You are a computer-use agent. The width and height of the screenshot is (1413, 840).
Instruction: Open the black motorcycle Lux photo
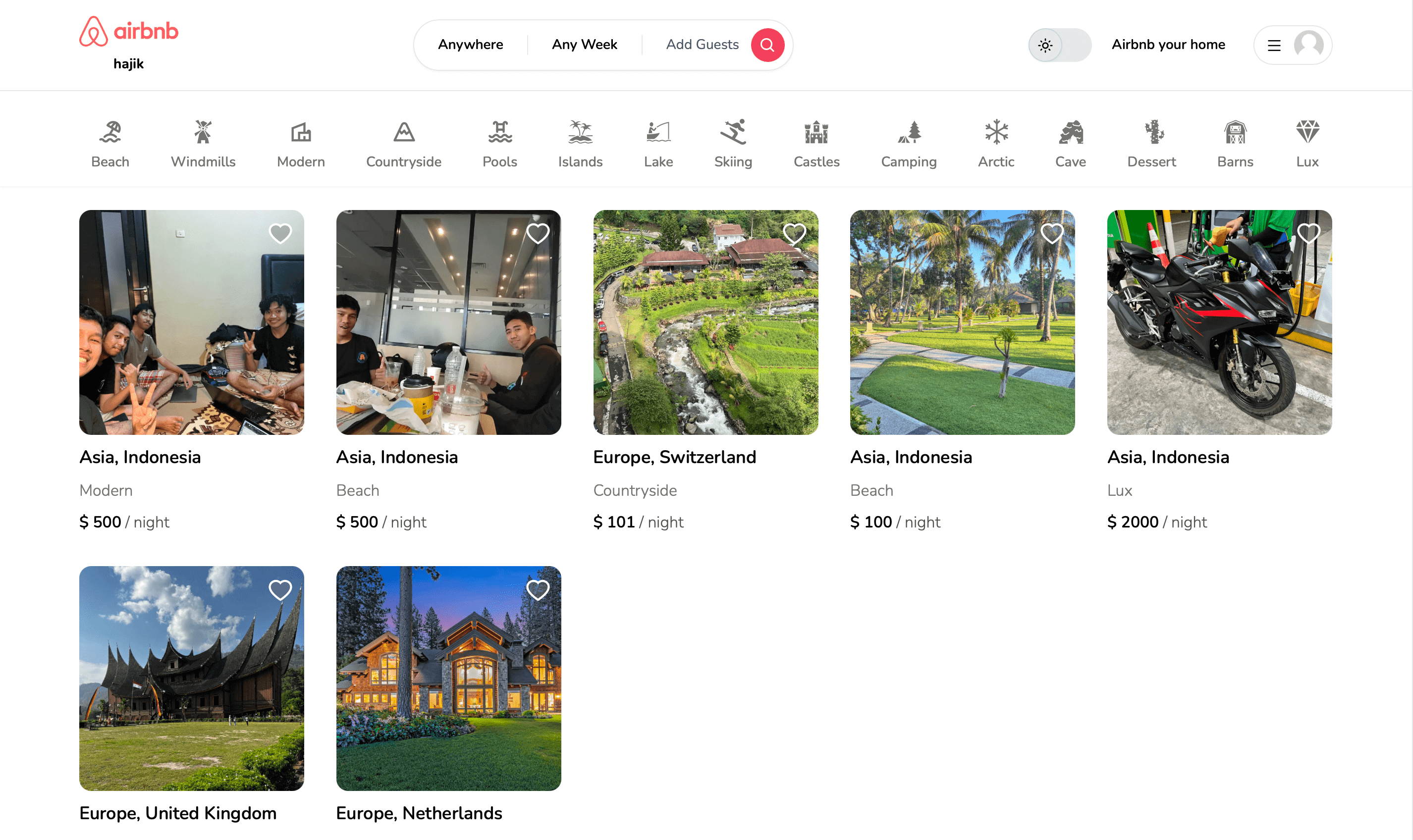click(1219, 322)
